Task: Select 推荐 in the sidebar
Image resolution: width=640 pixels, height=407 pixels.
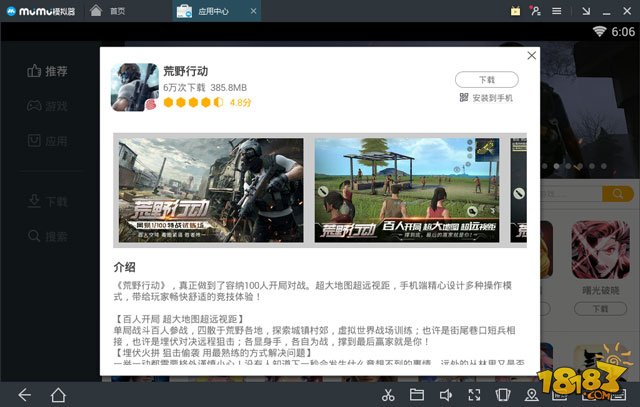Action: coord(47,71)
